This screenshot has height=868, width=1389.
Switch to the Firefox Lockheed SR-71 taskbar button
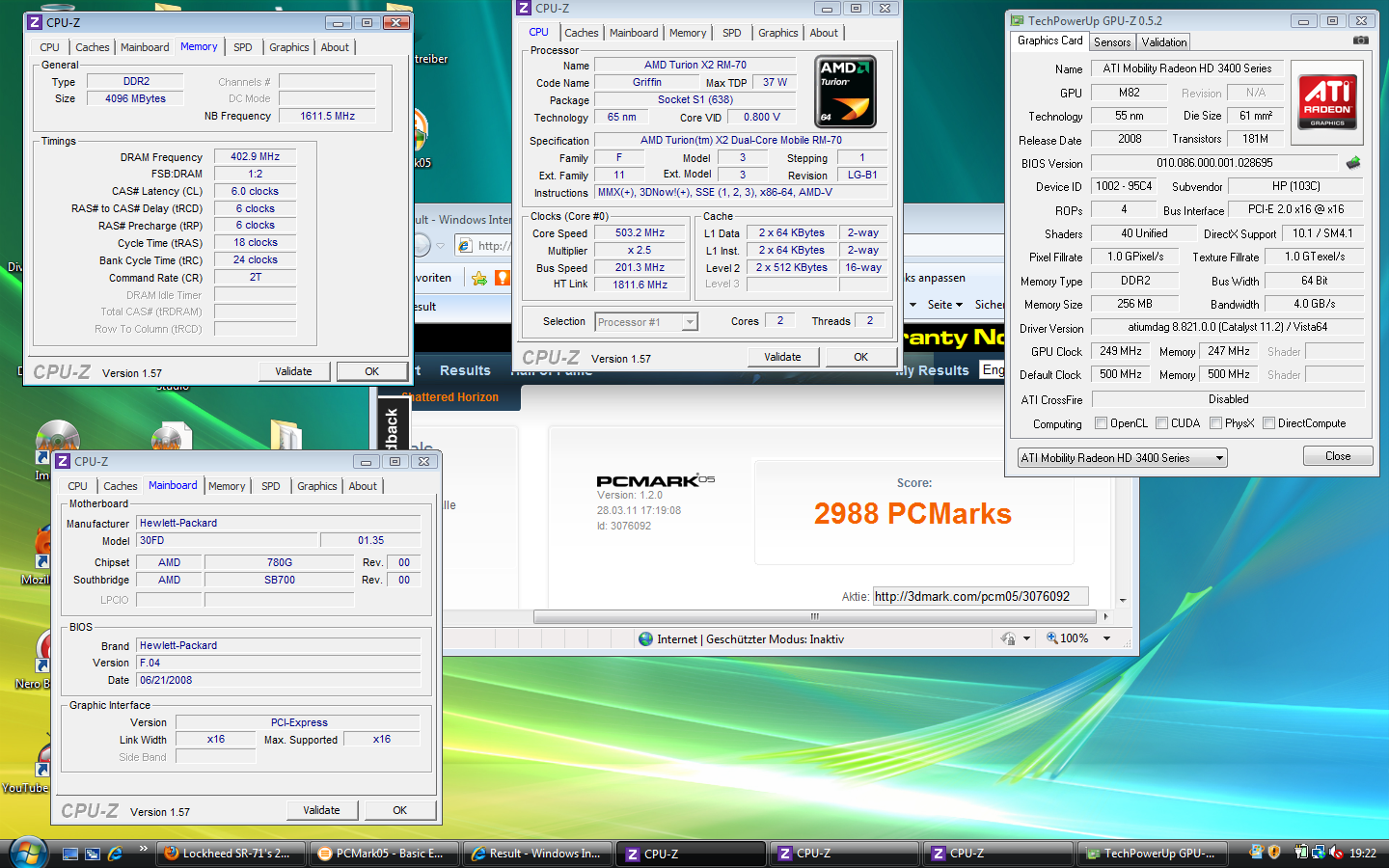[232, 854]
